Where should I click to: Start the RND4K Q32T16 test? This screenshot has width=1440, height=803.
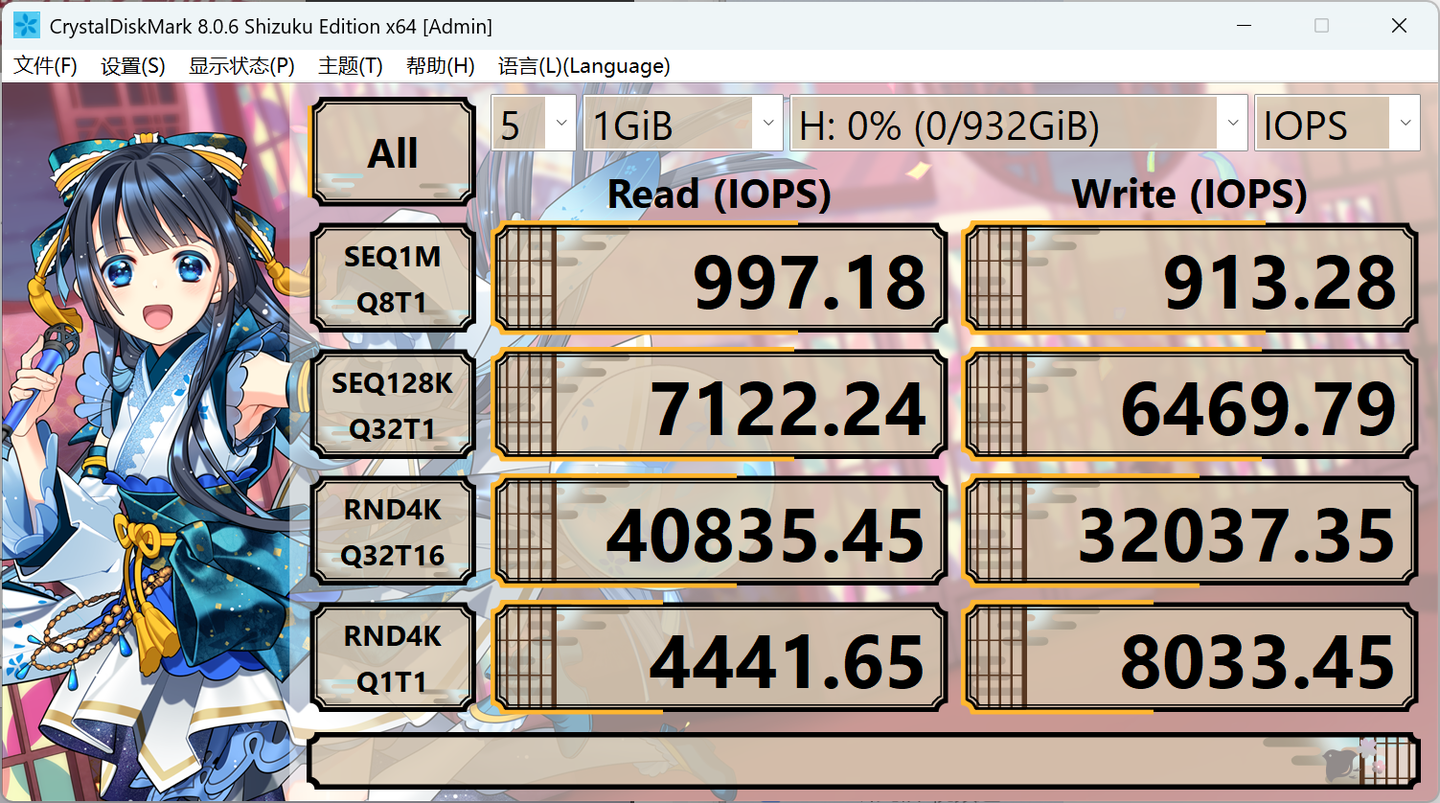(393, 531)
